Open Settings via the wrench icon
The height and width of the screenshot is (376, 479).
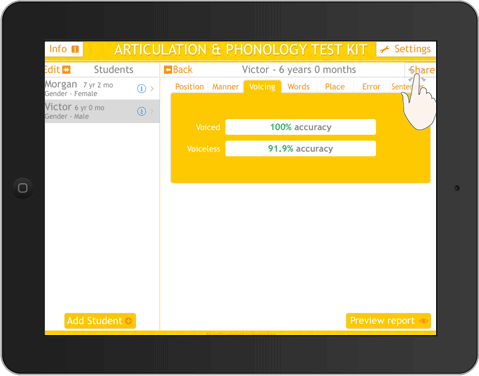click(x=385, y=49)
